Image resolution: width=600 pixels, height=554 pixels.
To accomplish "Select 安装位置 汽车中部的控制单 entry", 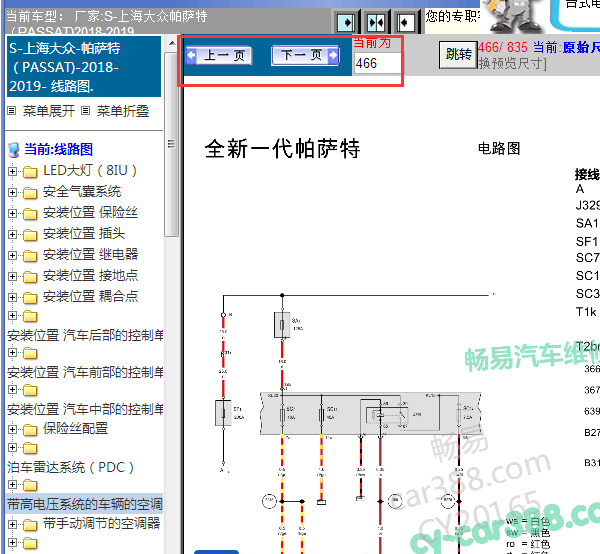I will 85,409.
